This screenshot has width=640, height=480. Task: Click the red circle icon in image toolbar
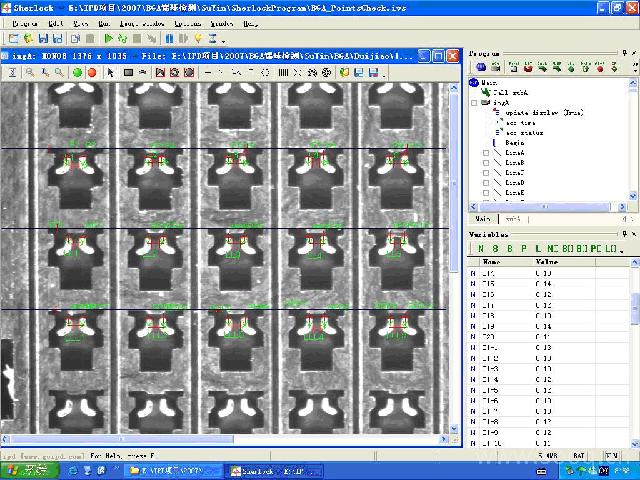[92, 72]
